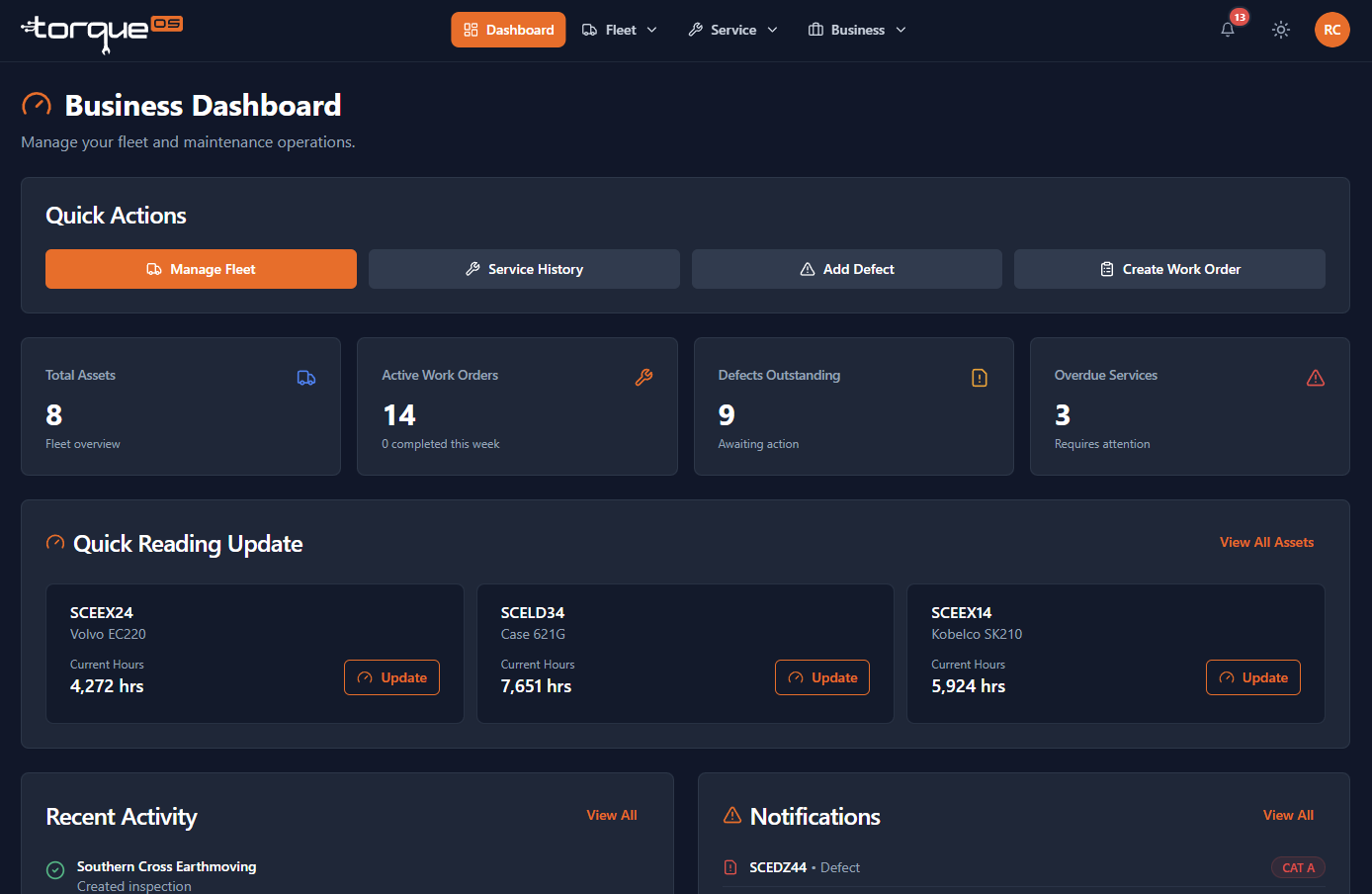Click the green check icon for Southern Cross Earthmoving
This screenshot has height=894, width=1372.
[56, 870]
